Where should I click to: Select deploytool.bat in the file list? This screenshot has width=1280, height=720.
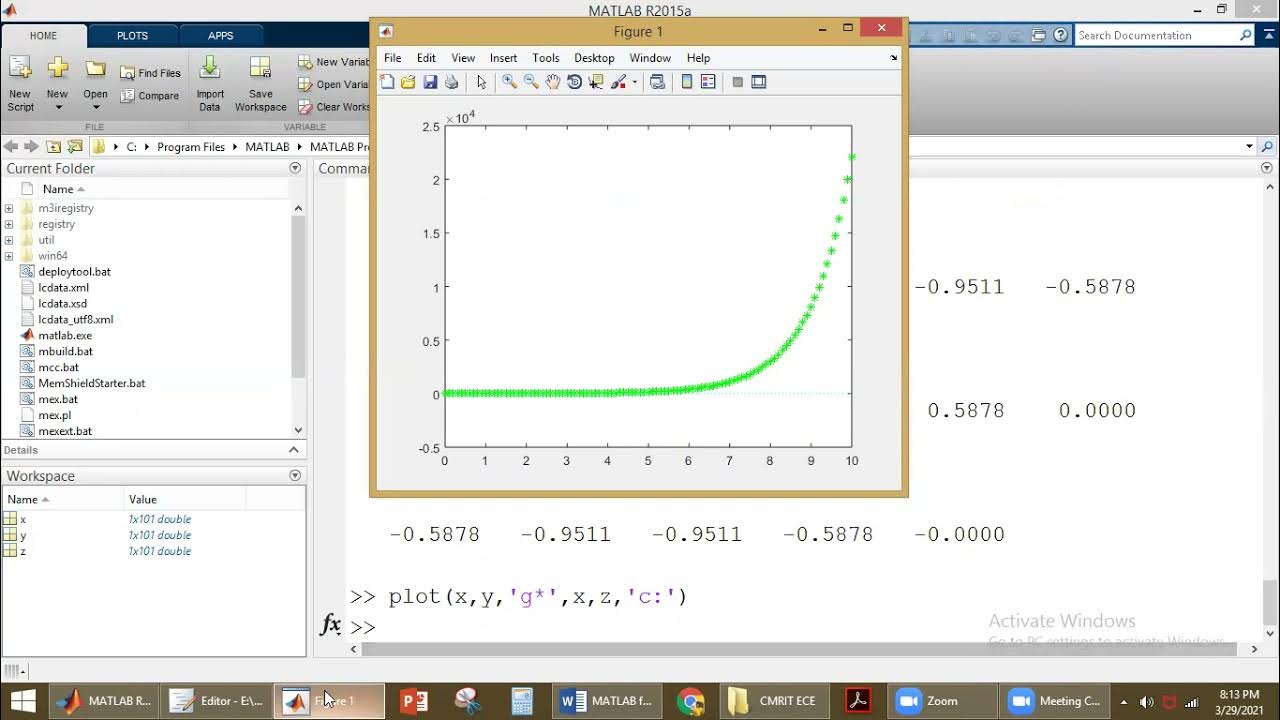74,272
